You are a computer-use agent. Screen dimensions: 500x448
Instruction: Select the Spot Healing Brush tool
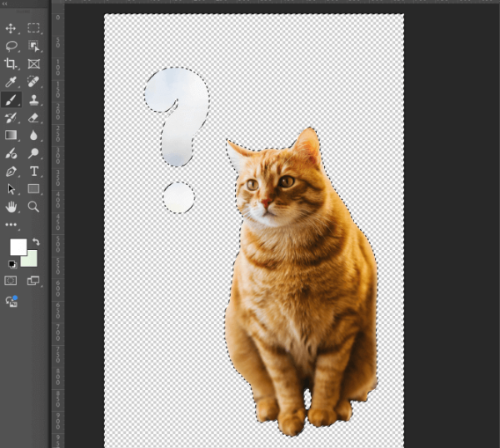[33, 82]
